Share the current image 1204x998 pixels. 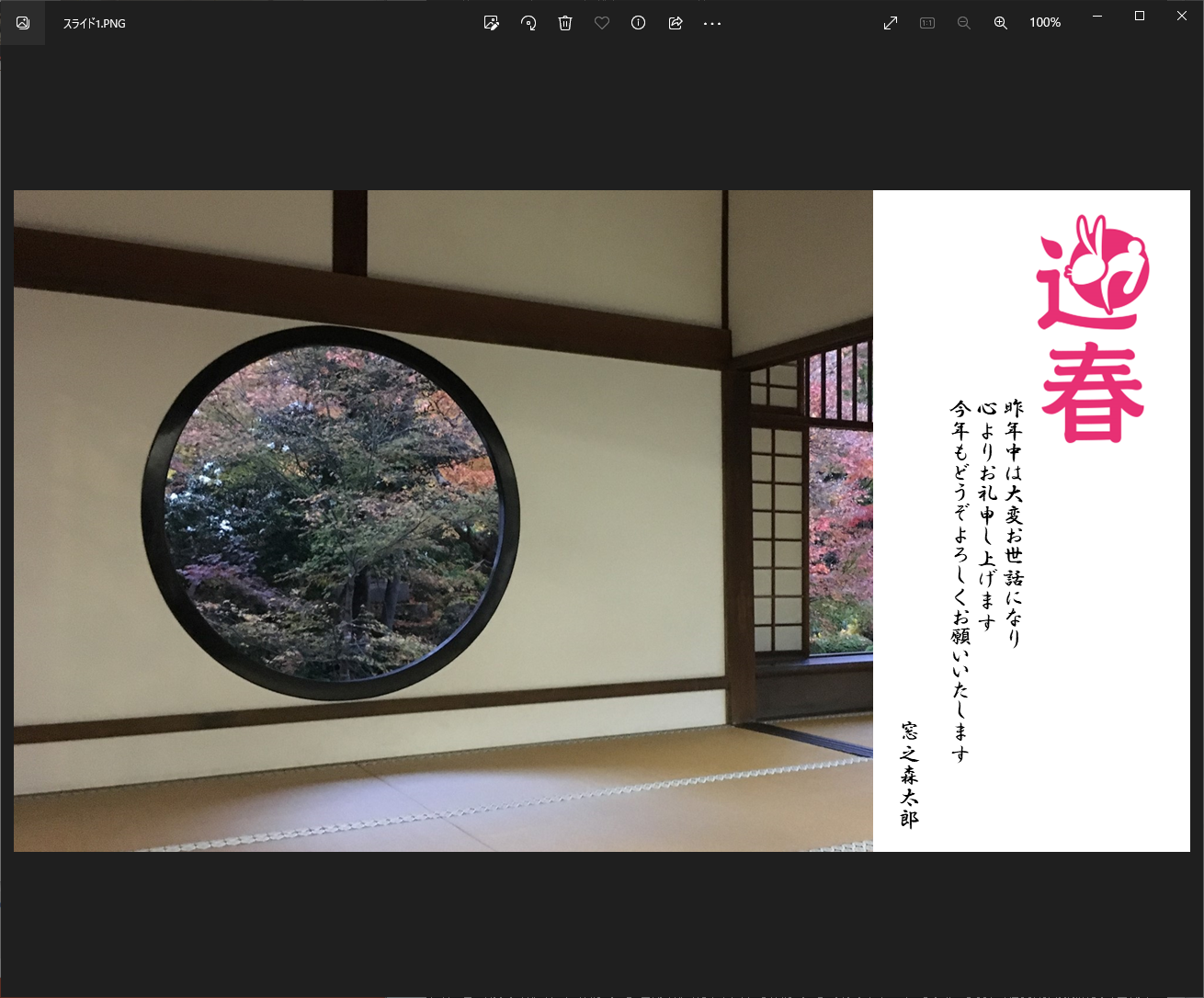point(676,23)
